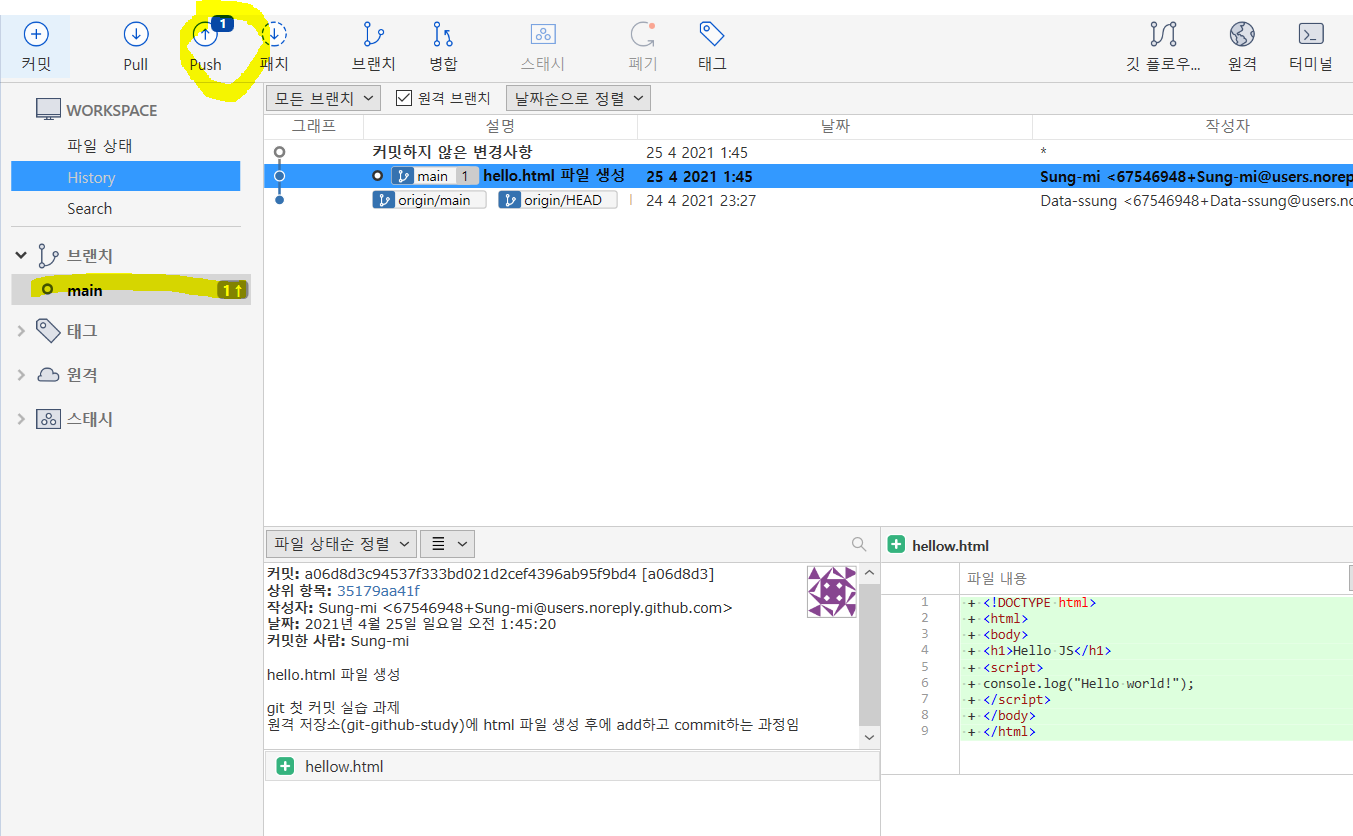Image resolution: width=1353 pixels, height=836 pixels.
Task: Toggle the 원격 브랜치 checkbox
Action: pos(404,98)
